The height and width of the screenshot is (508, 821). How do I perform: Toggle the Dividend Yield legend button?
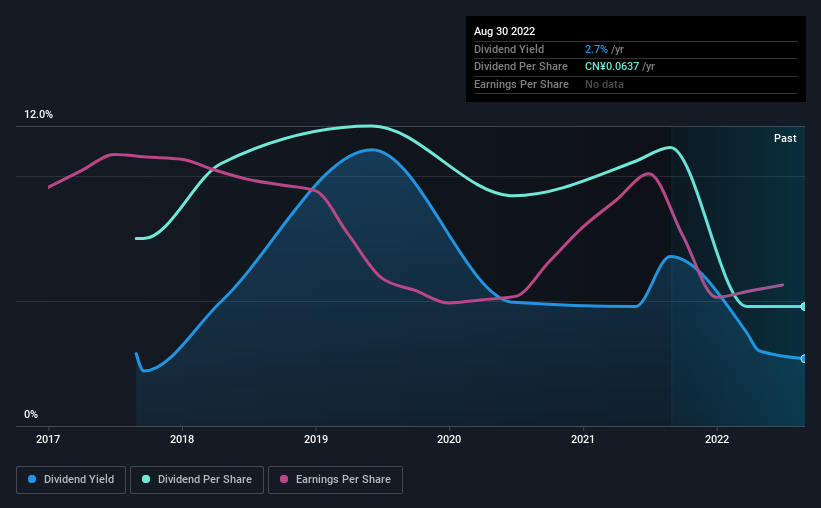click(x=71, y=480)
